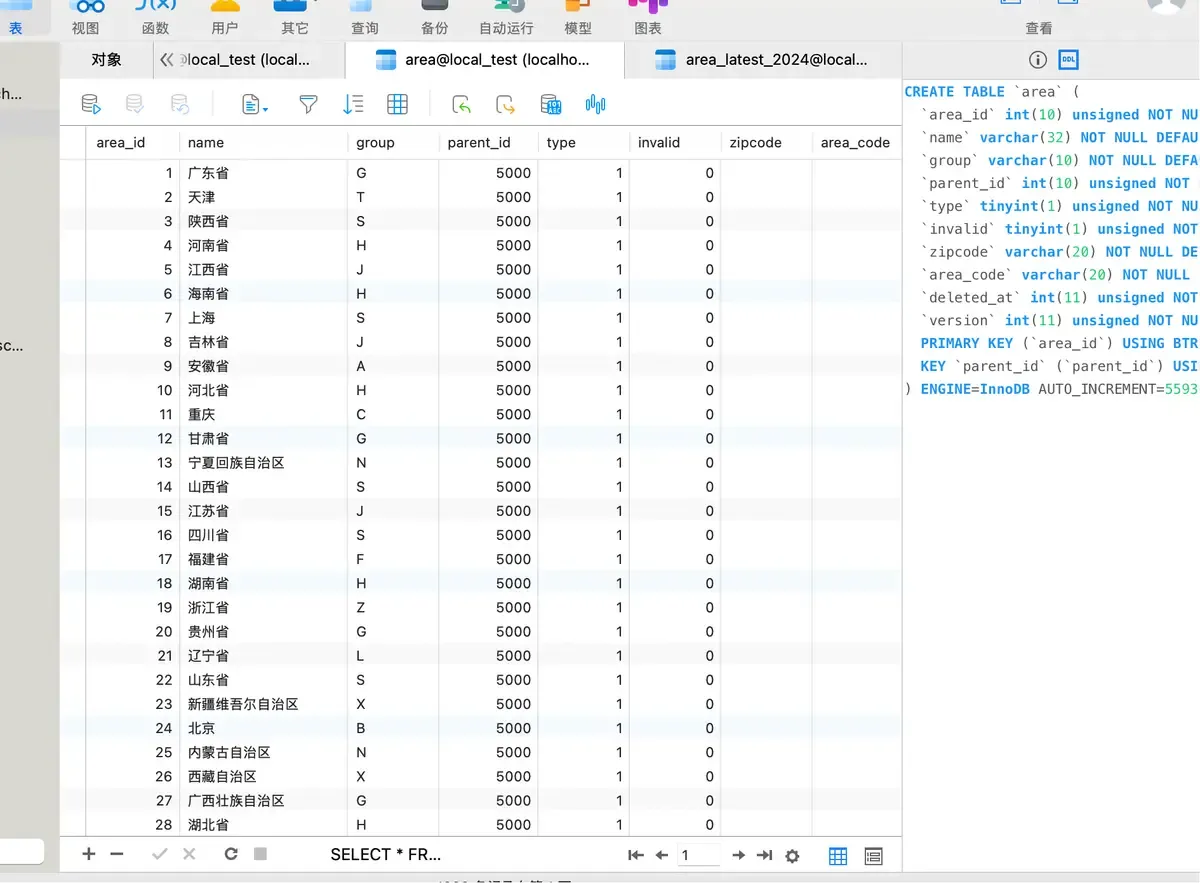Open the 视图 toolbar item

(x=86, y=19)
